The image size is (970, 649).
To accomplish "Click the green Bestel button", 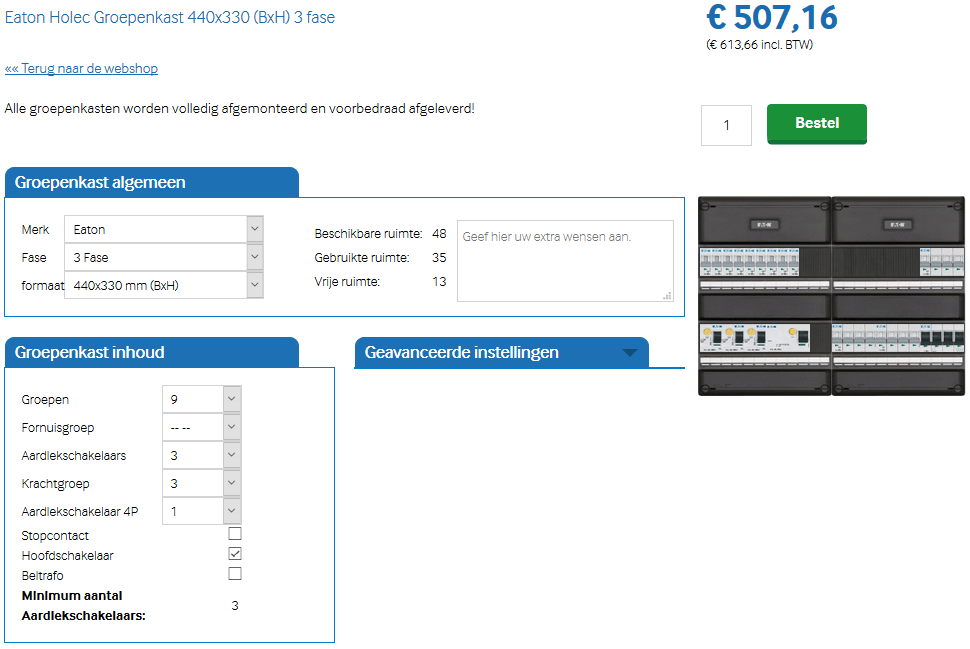I will (817, 124).
